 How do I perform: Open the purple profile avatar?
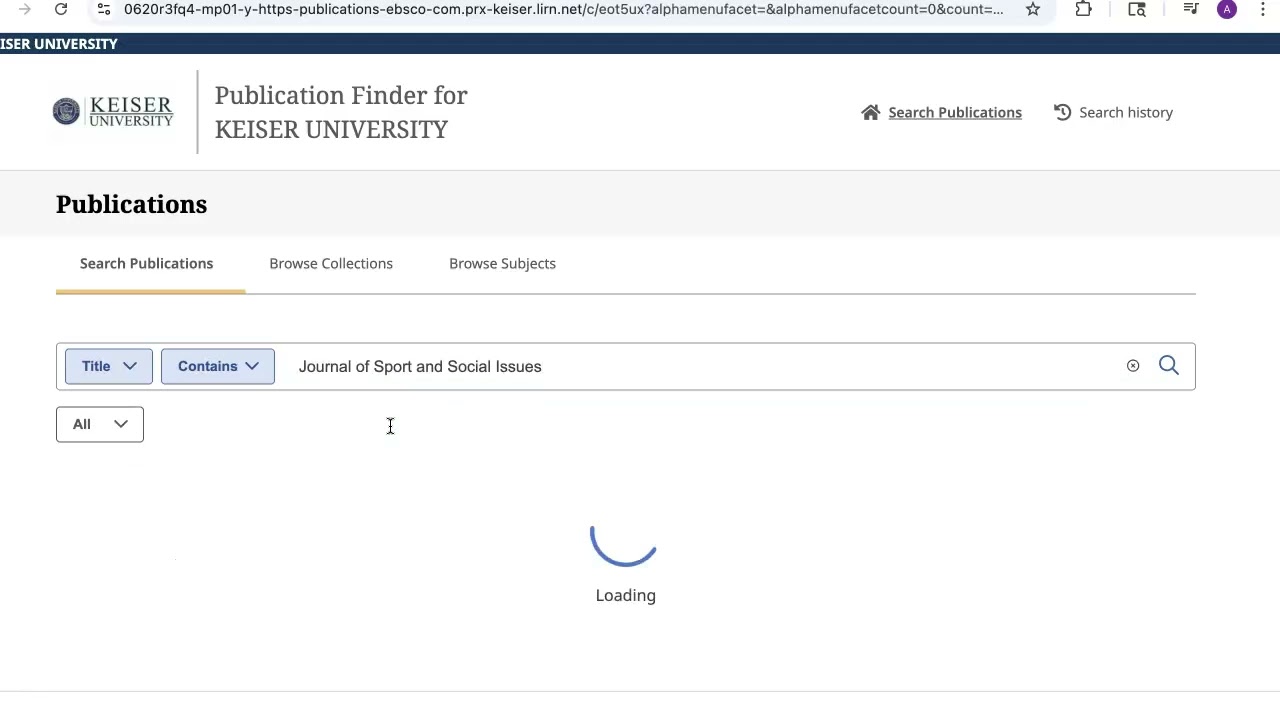1227,9
